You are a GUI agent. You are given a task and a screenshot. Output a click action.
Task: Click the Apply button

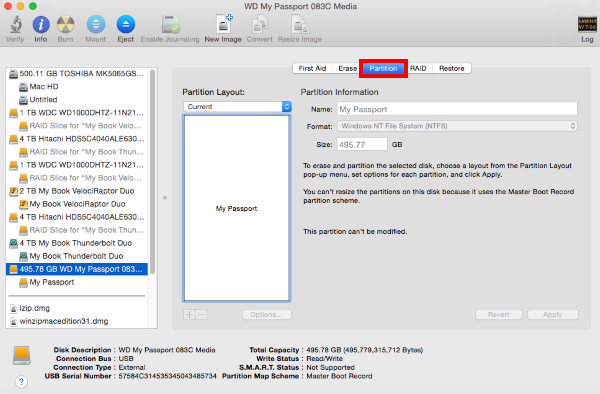point(553,315)
